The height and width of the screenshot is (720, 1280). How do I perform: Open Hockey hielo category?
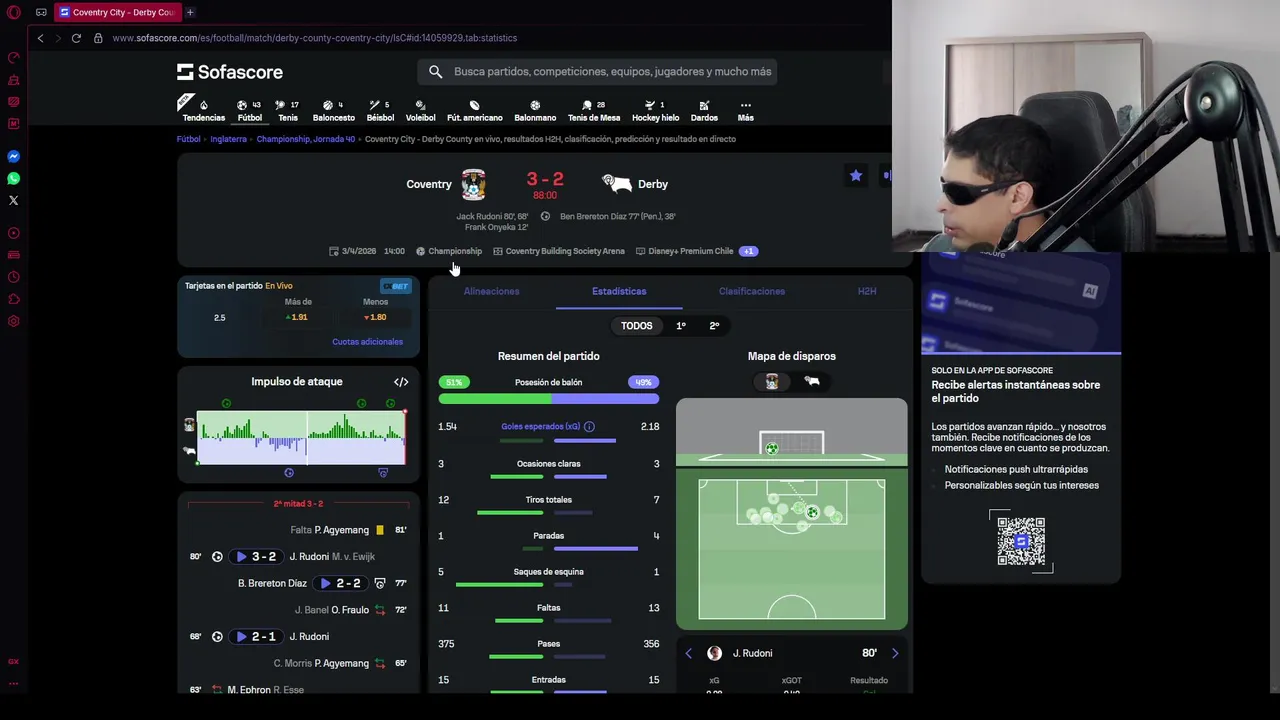tap(655, 110)
